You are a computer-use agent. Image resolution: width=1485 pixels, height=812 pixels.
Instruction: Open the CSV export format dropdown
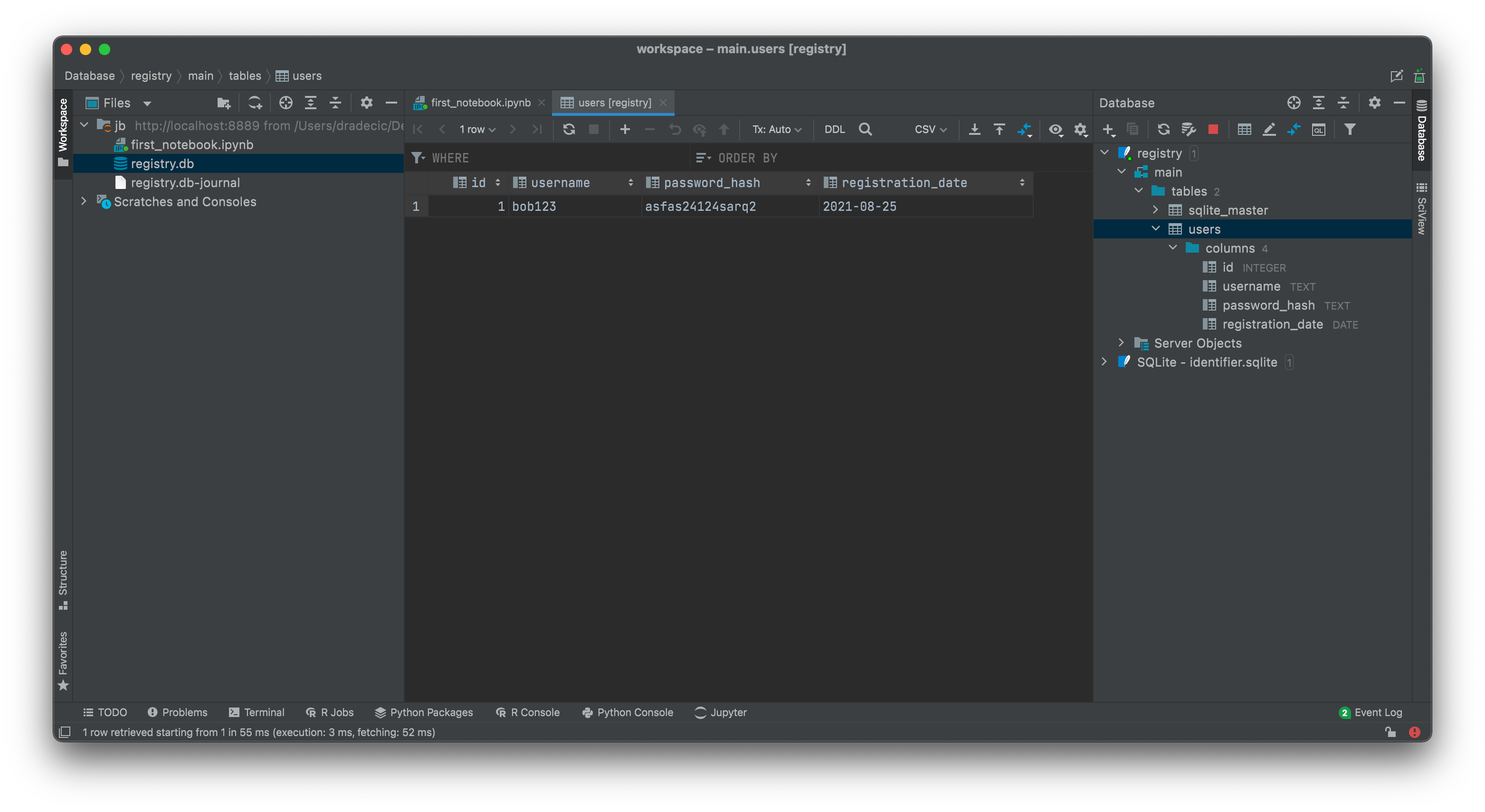point(930,129)
